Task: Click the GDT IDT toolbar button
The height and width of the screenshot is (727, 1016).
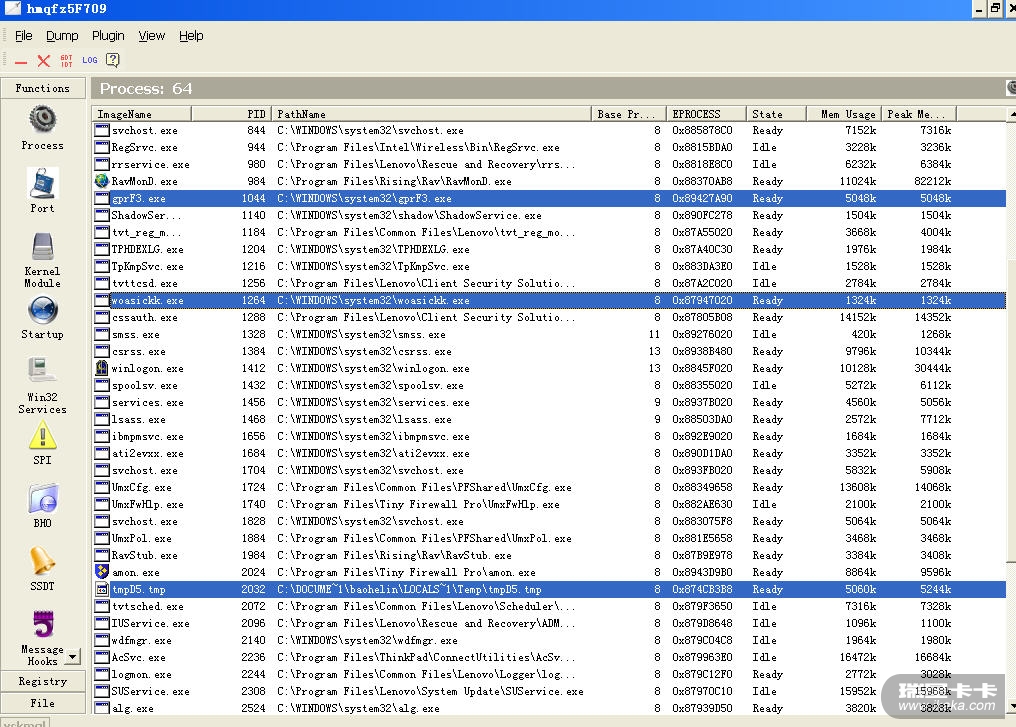Action: tap(67, 61)
